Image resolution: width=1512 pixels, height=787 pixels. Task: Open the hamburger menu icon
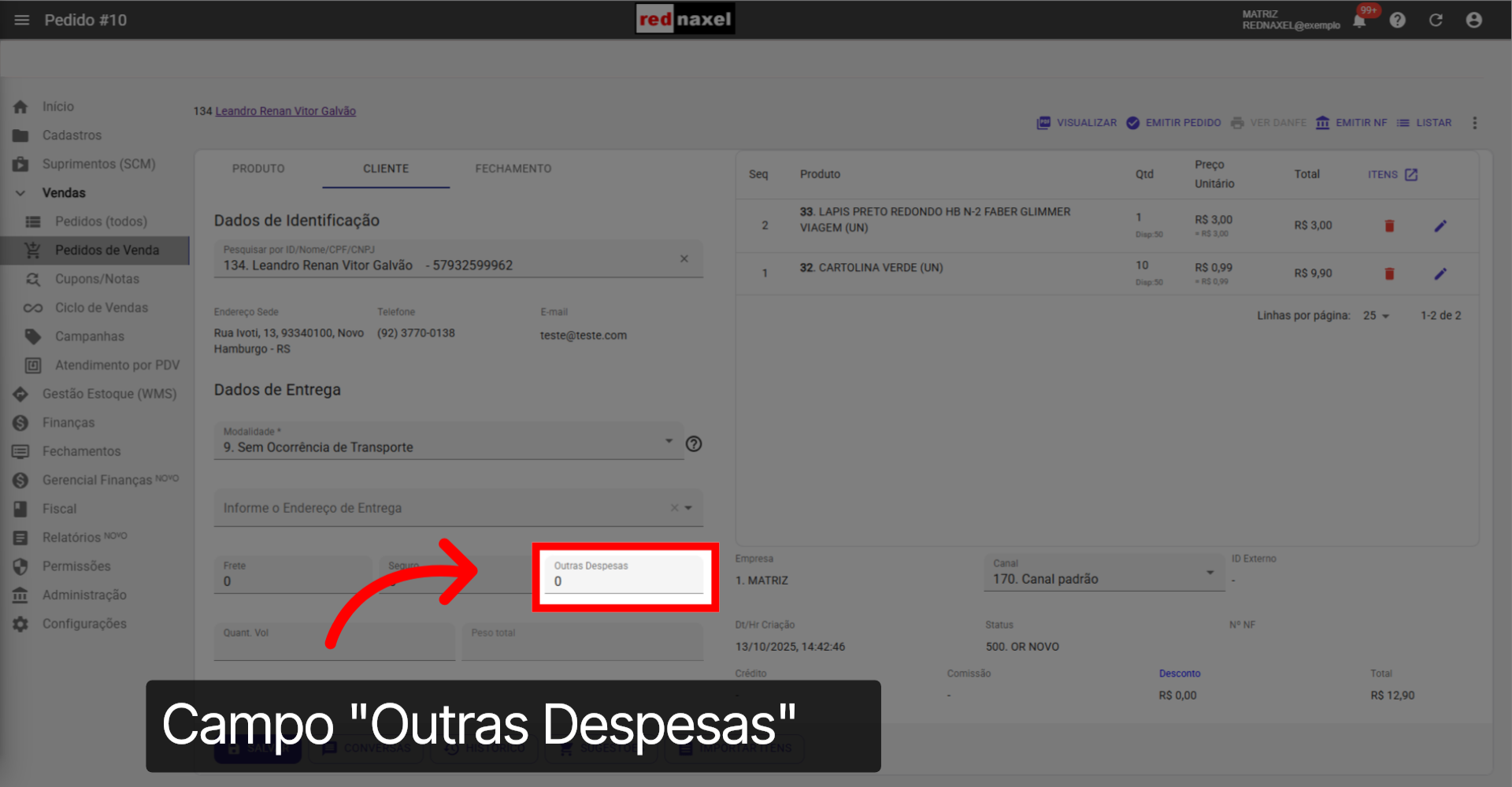22,20
